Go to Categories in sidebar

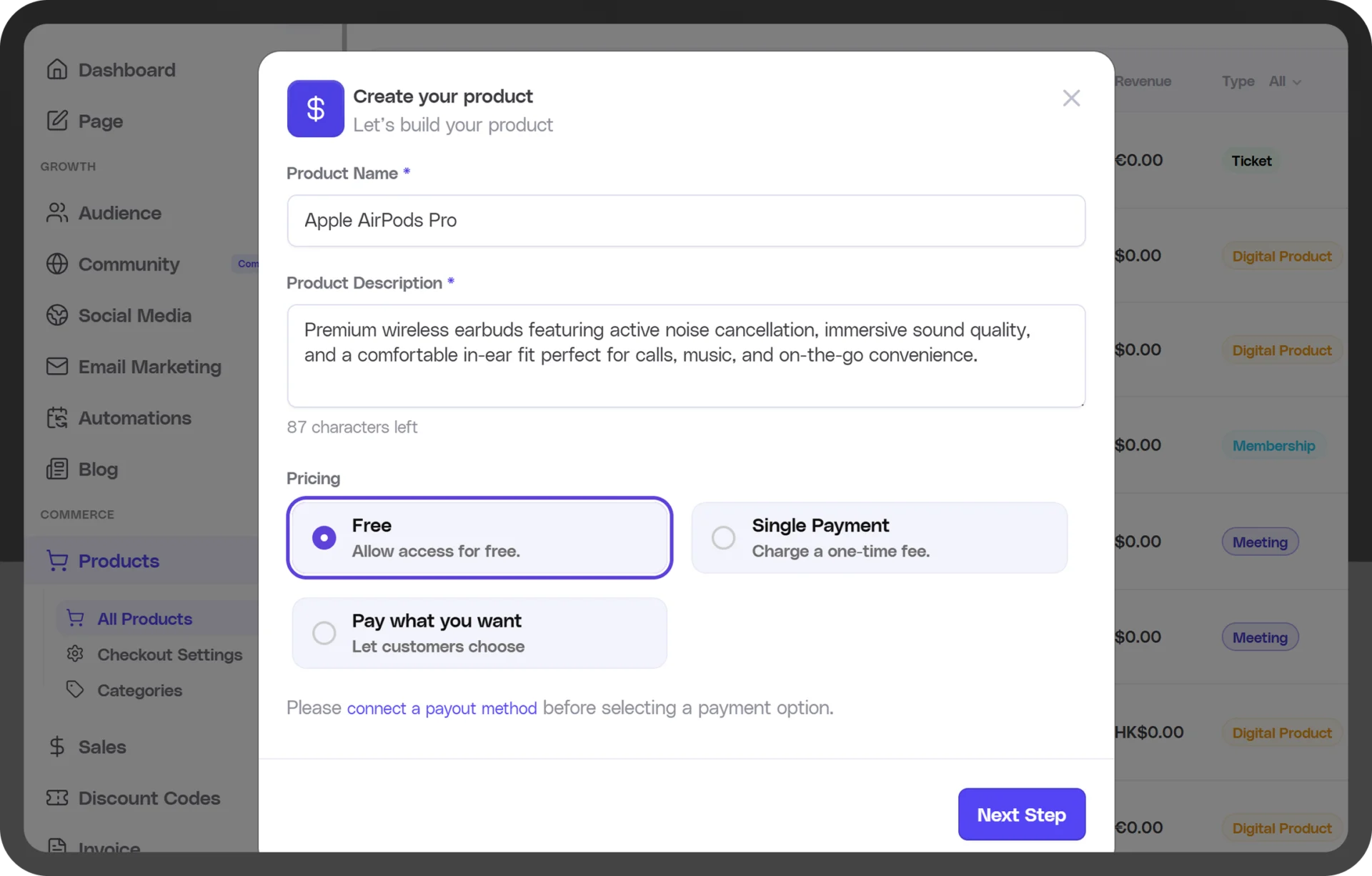click(139, 690)
